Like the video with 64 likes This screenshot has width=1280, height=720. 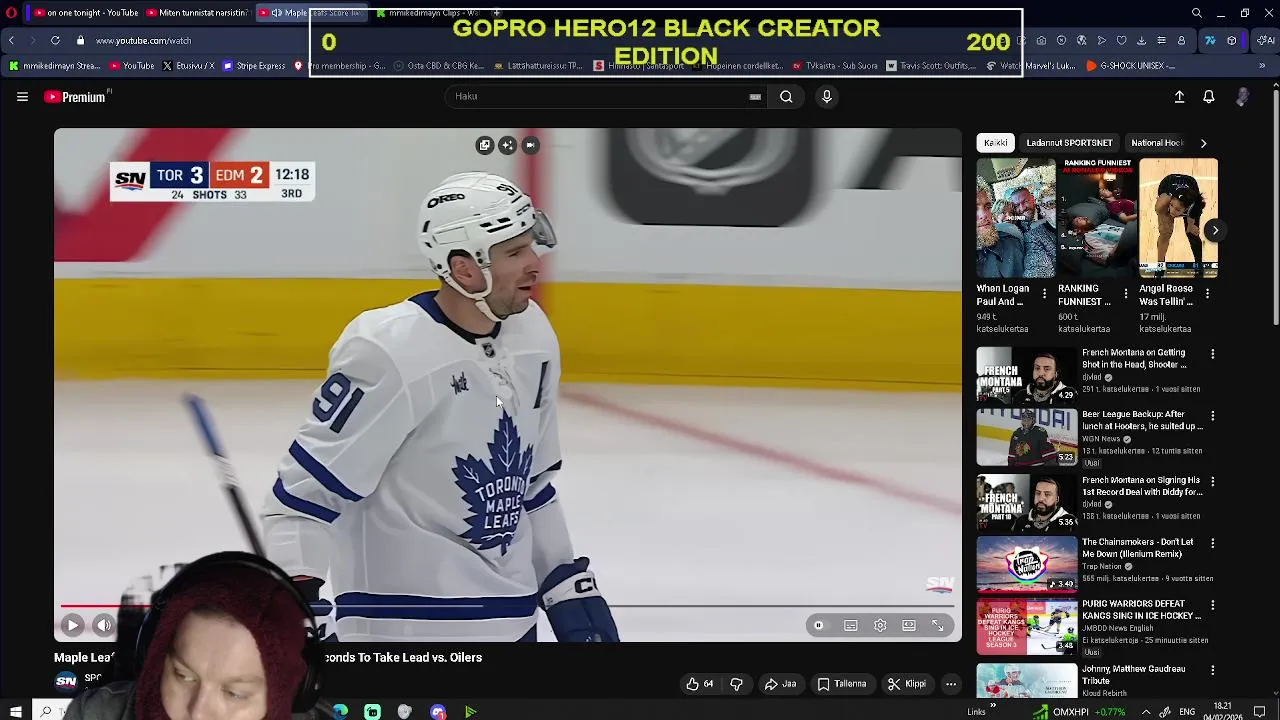pos(700,684)
